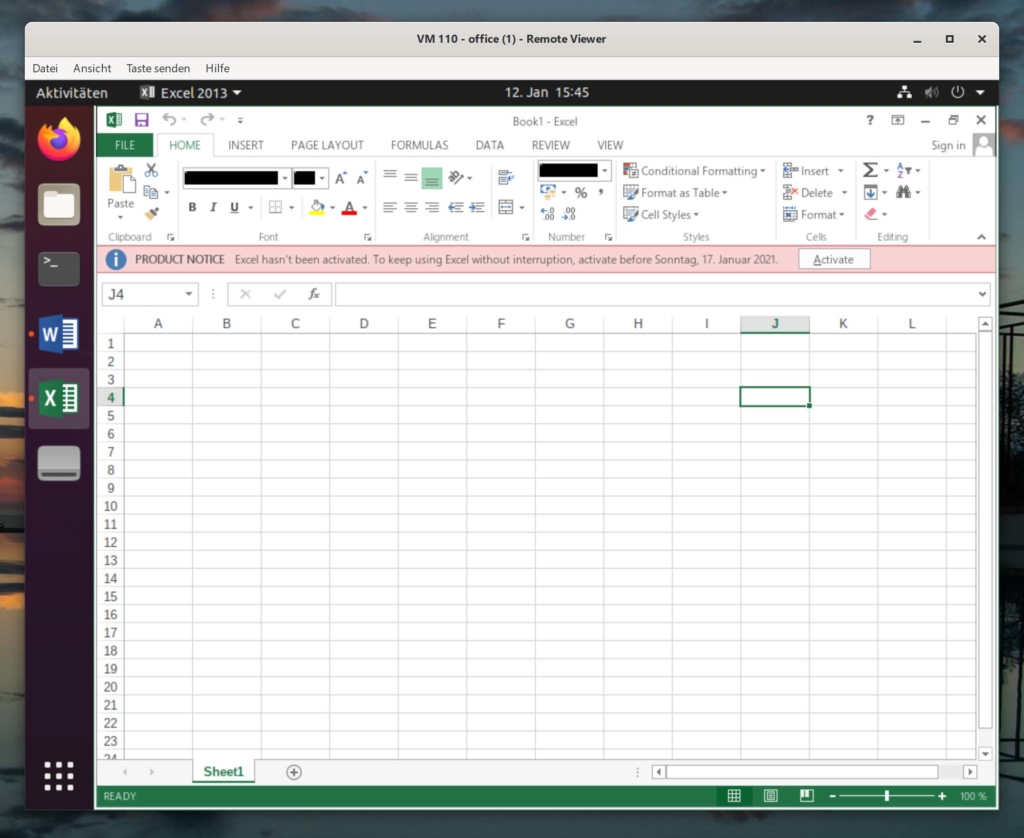Click the Sign in link
This screenshot has width=1024, height=838.
947,145
